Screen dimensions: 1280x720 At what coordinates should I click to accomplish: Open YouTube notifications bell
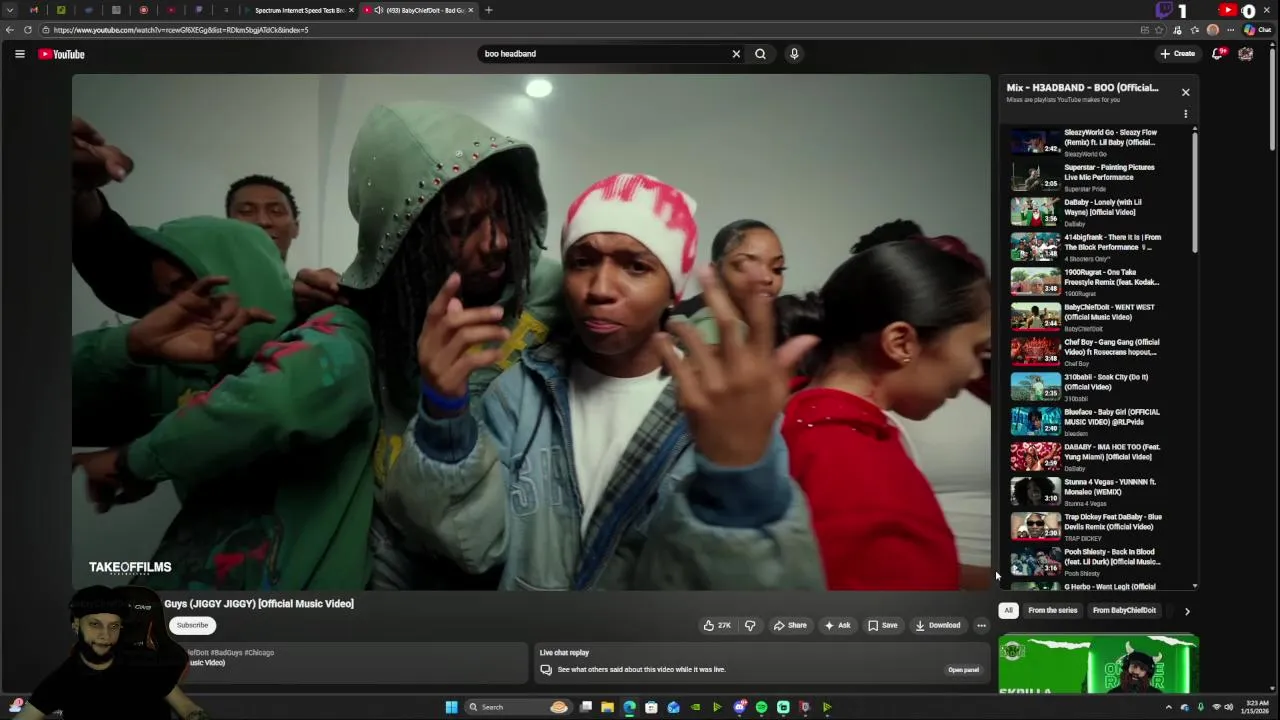[1217, 54]
